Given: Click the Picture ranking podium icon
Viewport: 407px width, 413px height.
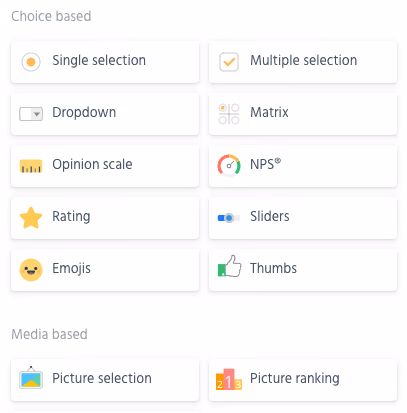Looking at the screenshot, I should click(229, 379).
